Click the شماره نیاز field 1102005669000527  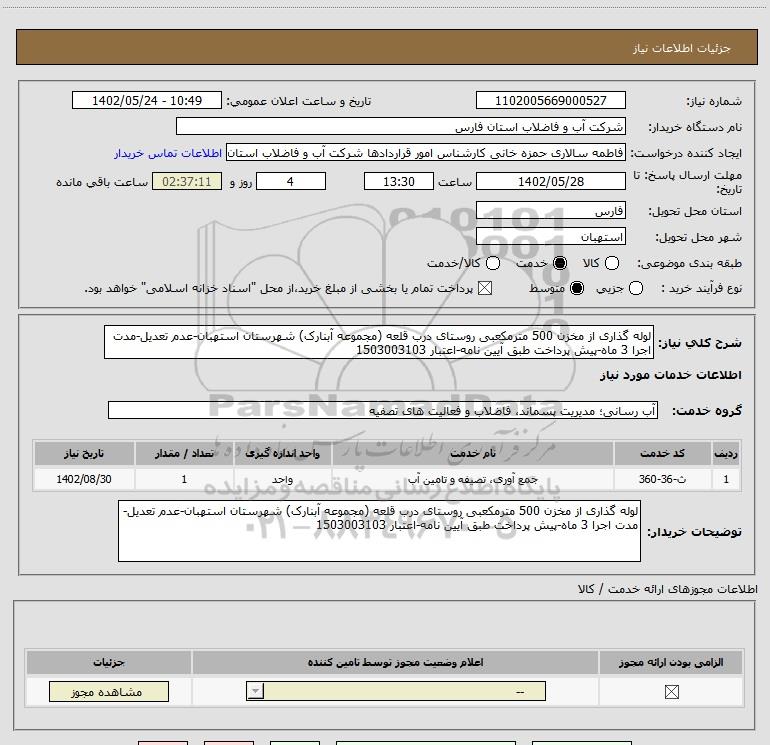pyautogui.click(x=550, y=100)
